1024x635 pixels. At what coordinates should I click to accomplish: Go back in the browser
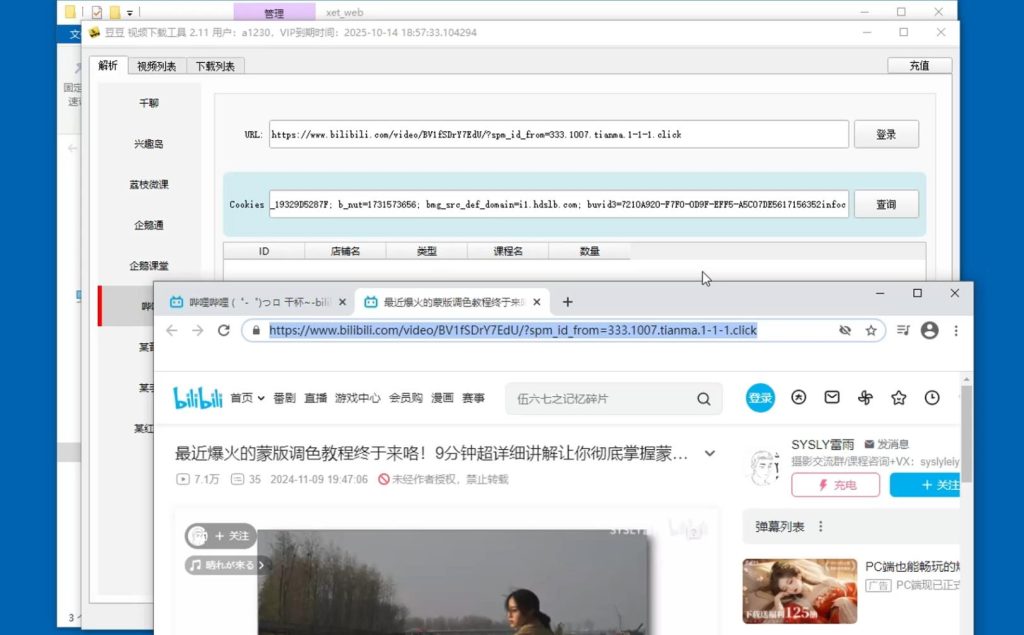click(x=172, y=331)
